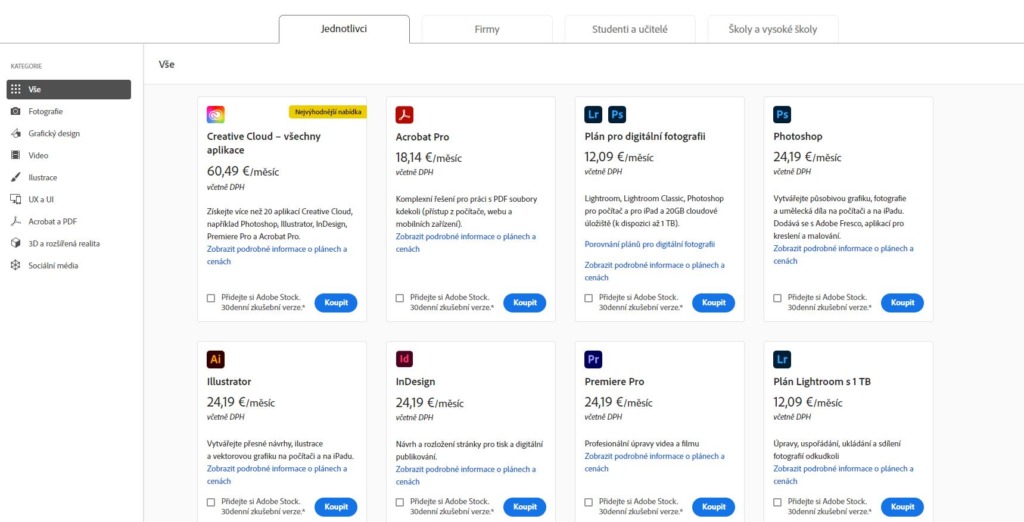
Task: Click the Ps icon on Photoshop card
Action: pos(782,115)
